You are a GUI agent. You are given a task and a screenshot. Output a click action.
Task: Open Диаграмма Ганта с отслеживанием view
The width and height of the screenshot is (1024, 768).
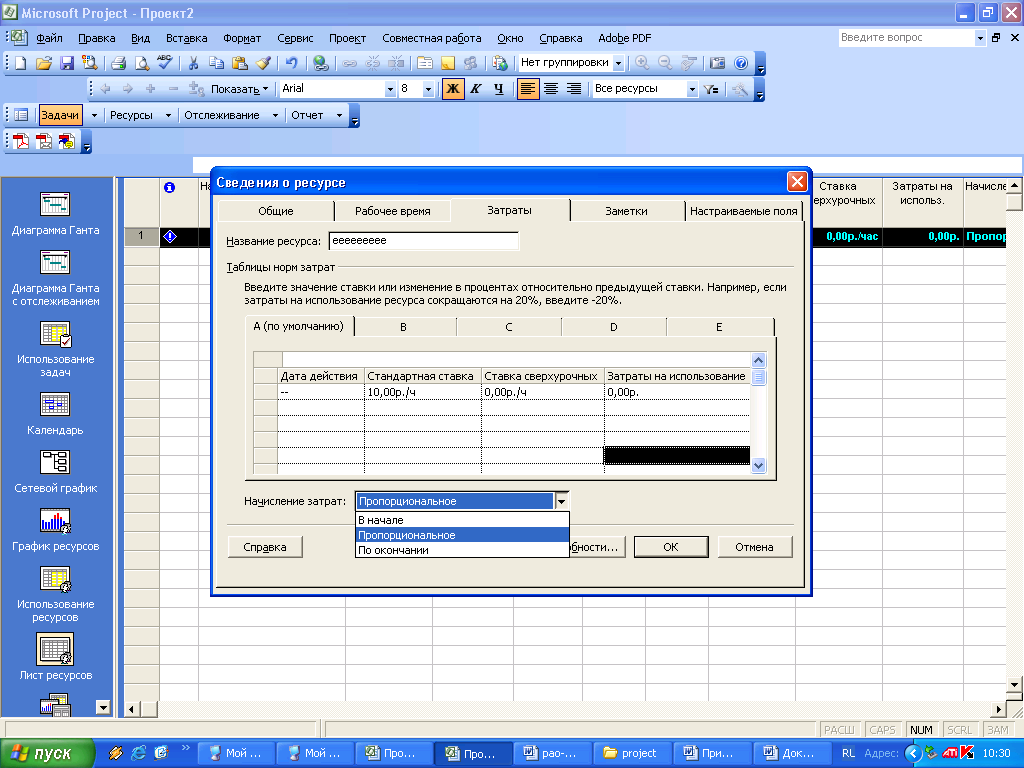pos(55,263)
